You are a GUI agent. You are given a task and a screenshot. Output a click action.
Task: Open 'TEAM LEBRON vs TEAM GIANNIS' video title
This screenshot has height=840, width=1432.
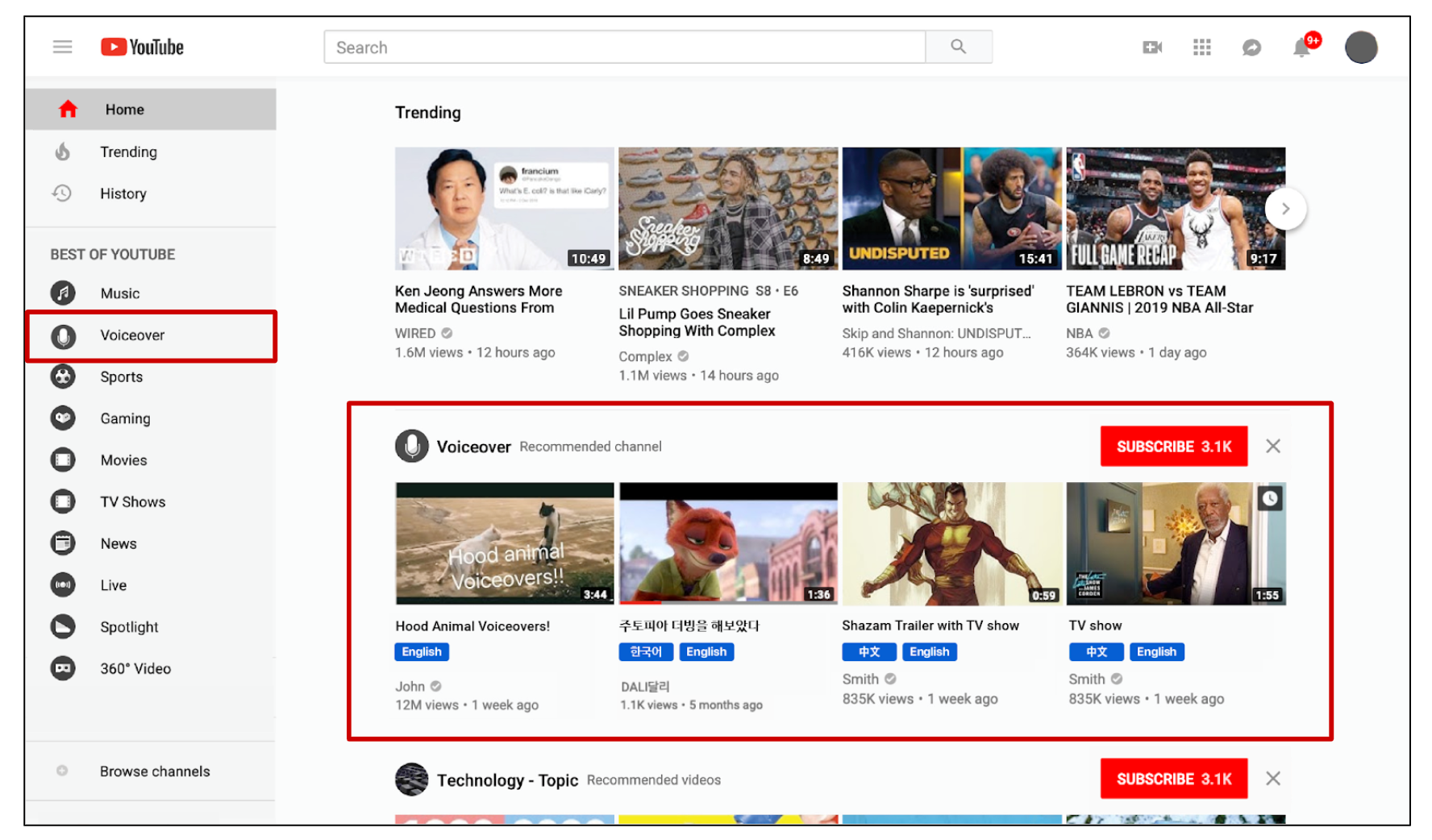coord(1159,299)
